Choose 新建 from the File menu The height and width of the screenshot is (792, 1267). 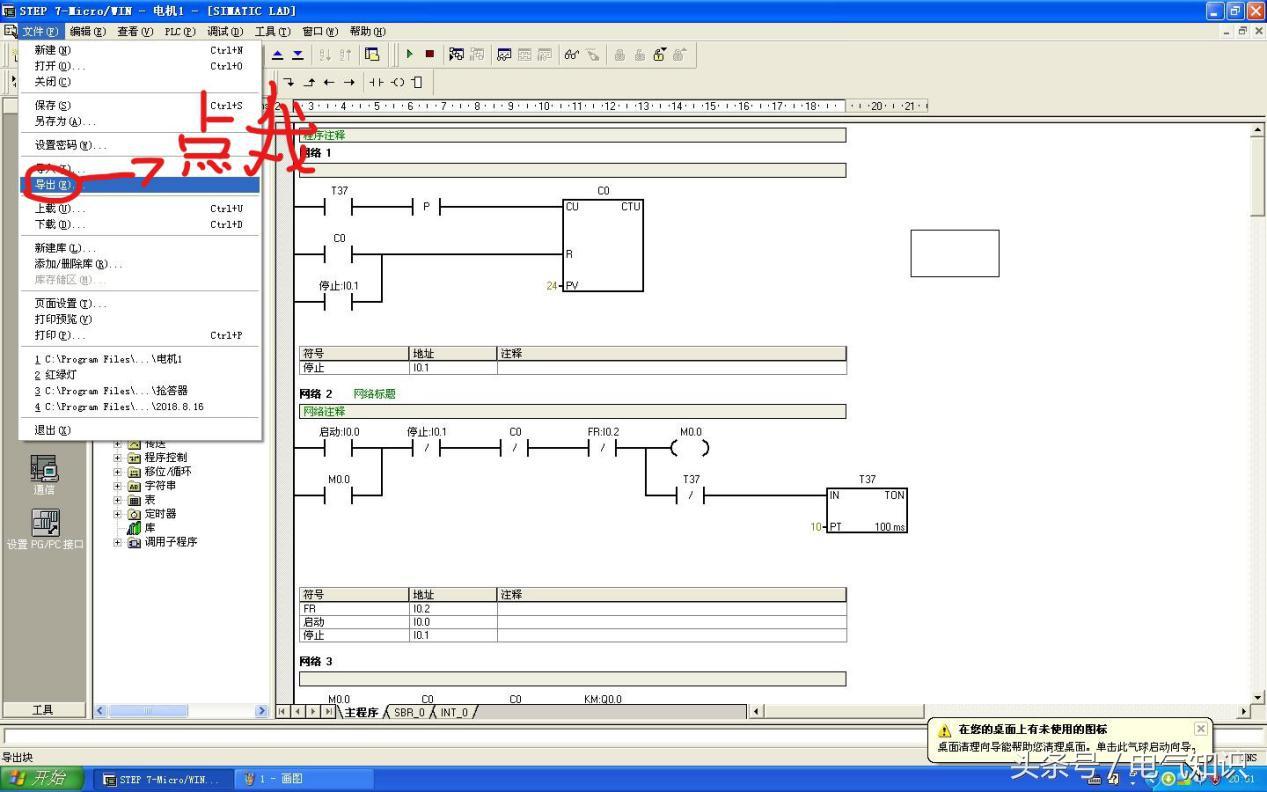pyautogui.click(x=141, y=50)
